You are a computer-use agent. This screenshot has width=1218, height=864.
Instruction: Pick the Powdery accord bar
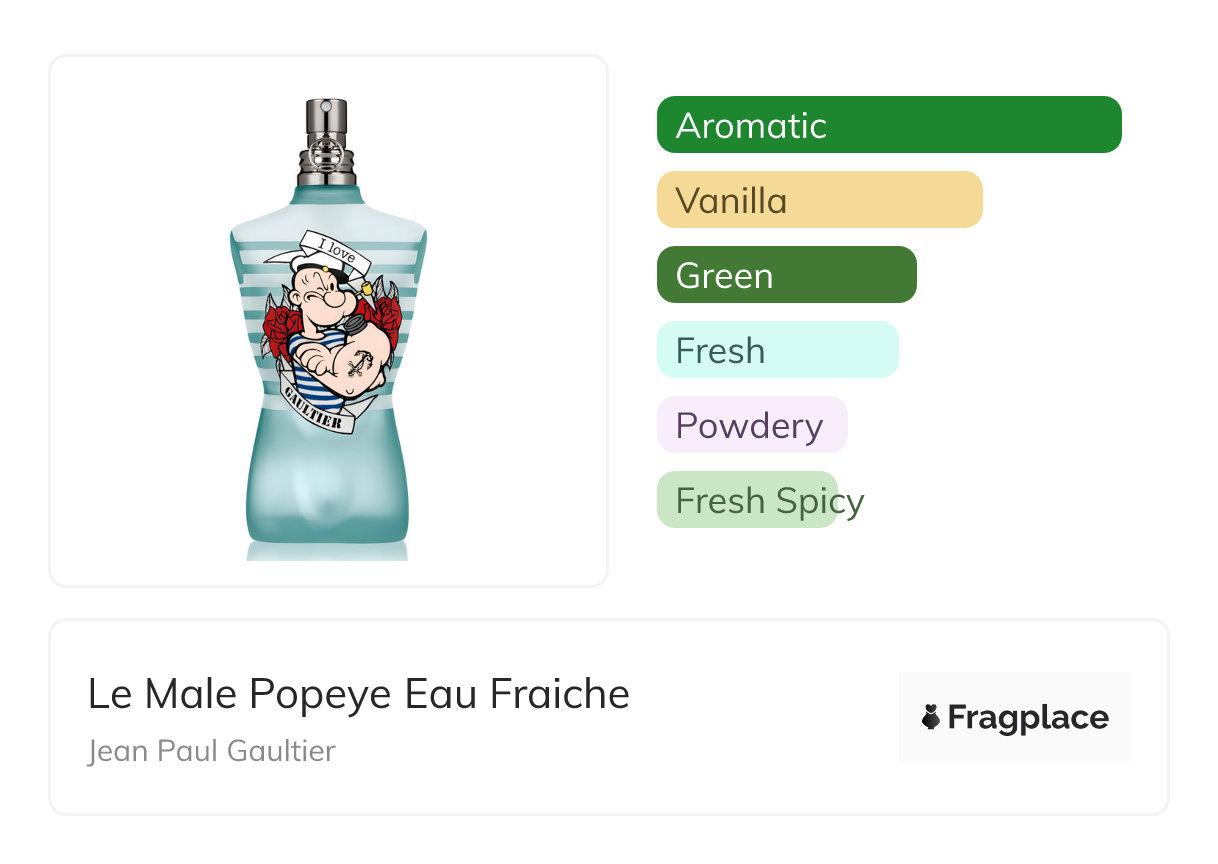752,425
